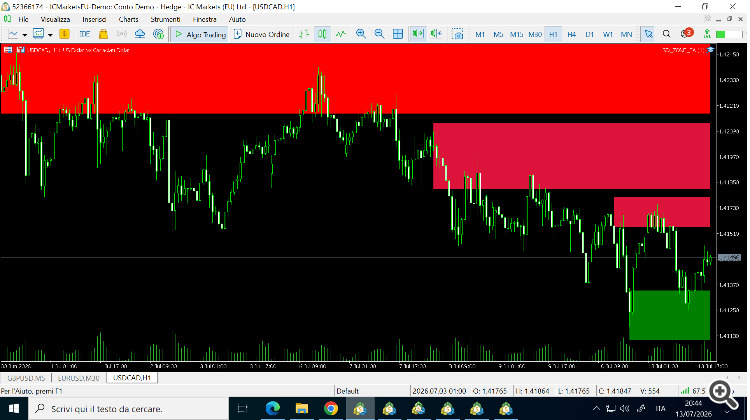Click the gold dollar Market Watch icon

(64, 34)
